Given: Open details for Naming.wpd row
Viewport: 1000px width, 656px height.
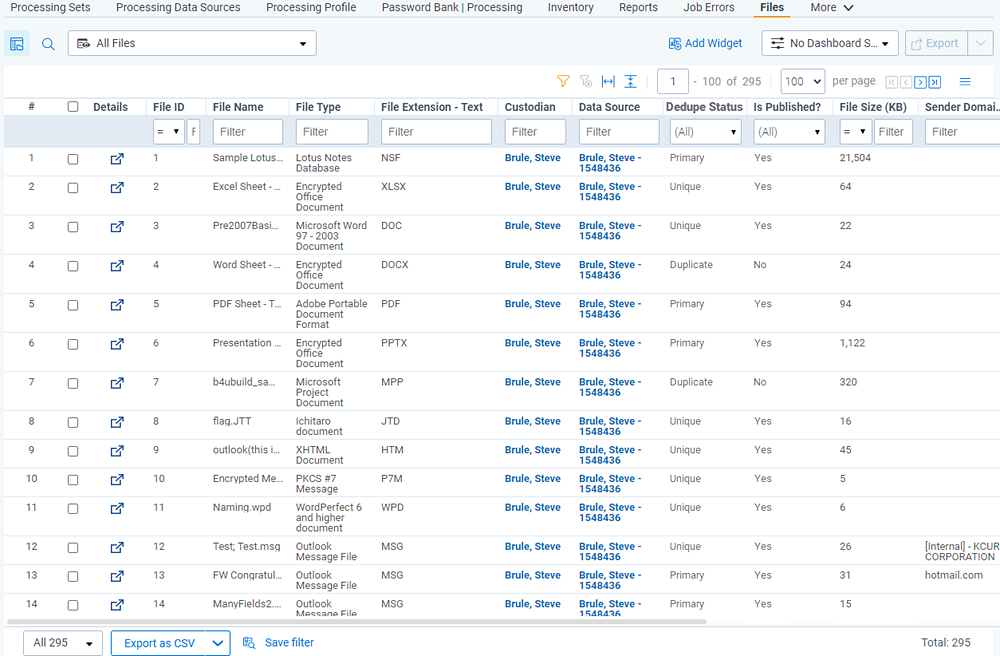Looking at the screenshot, I should [x=117, y=508].
